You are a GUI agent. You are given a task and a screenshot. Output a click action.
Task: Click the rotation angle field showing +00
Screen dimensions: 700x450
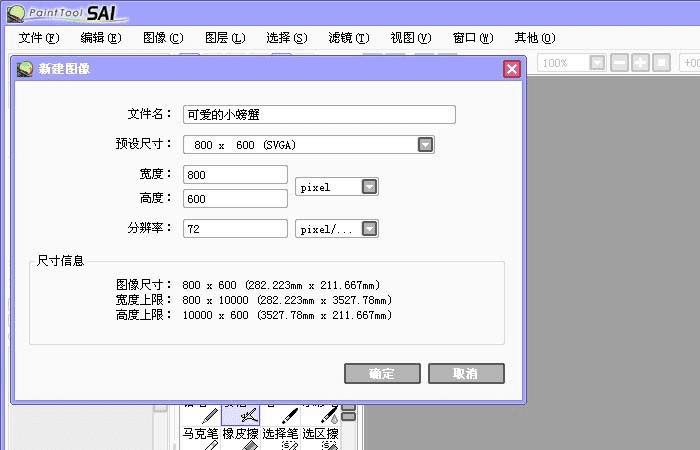point(690,63)
